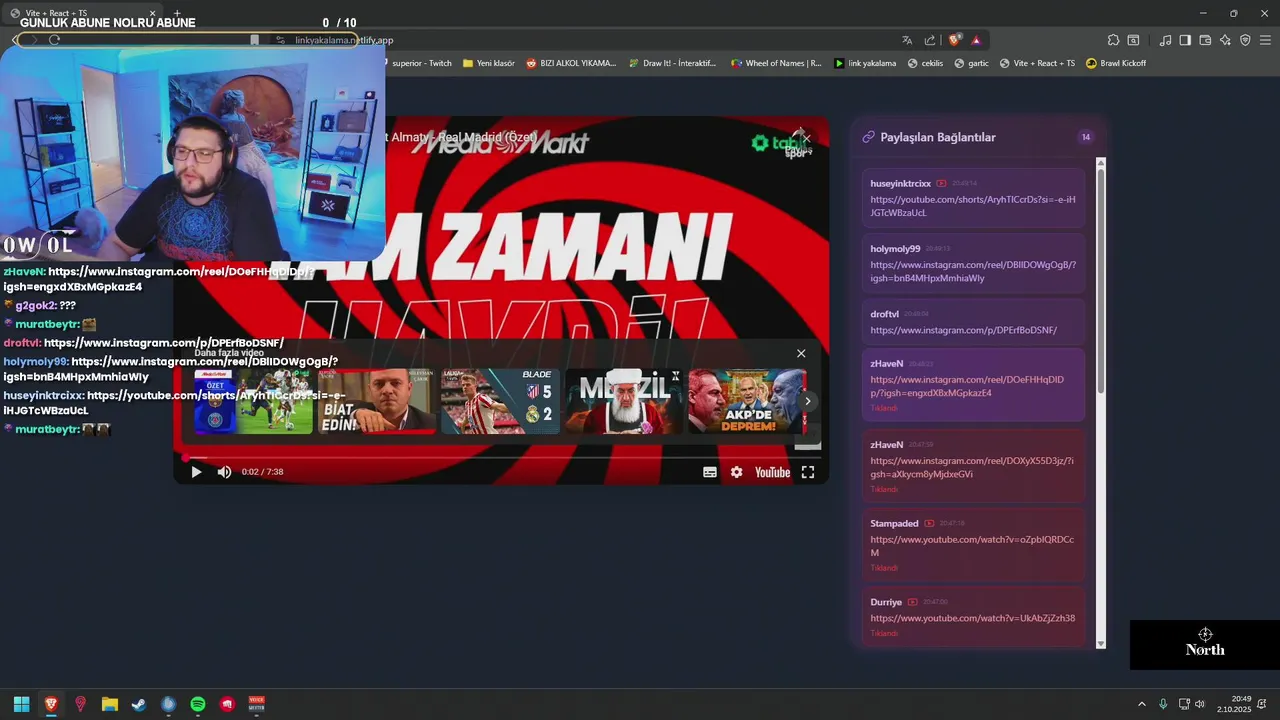Enter fullscreen on the video player
The image size is (1280, 720).
[808, 472]
